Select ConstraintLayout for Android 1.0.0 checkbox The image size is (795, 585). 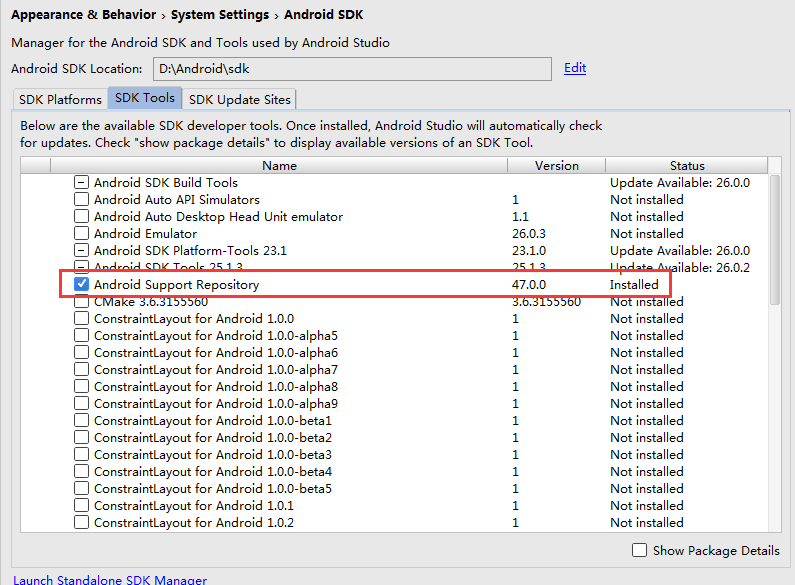tap(81, 319)
